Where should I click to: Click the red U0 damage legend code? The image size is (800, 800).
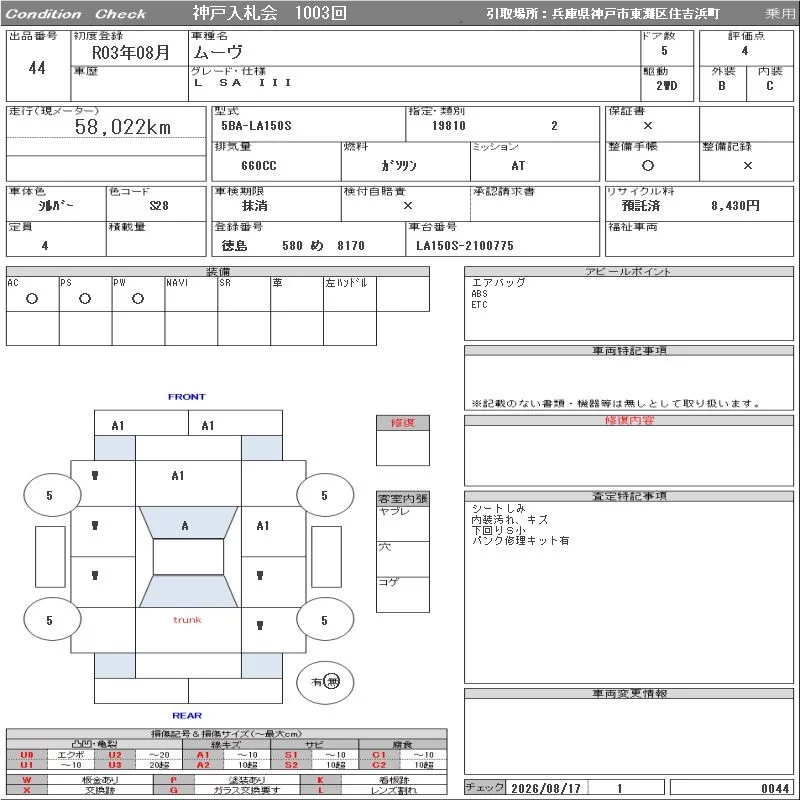27,755
